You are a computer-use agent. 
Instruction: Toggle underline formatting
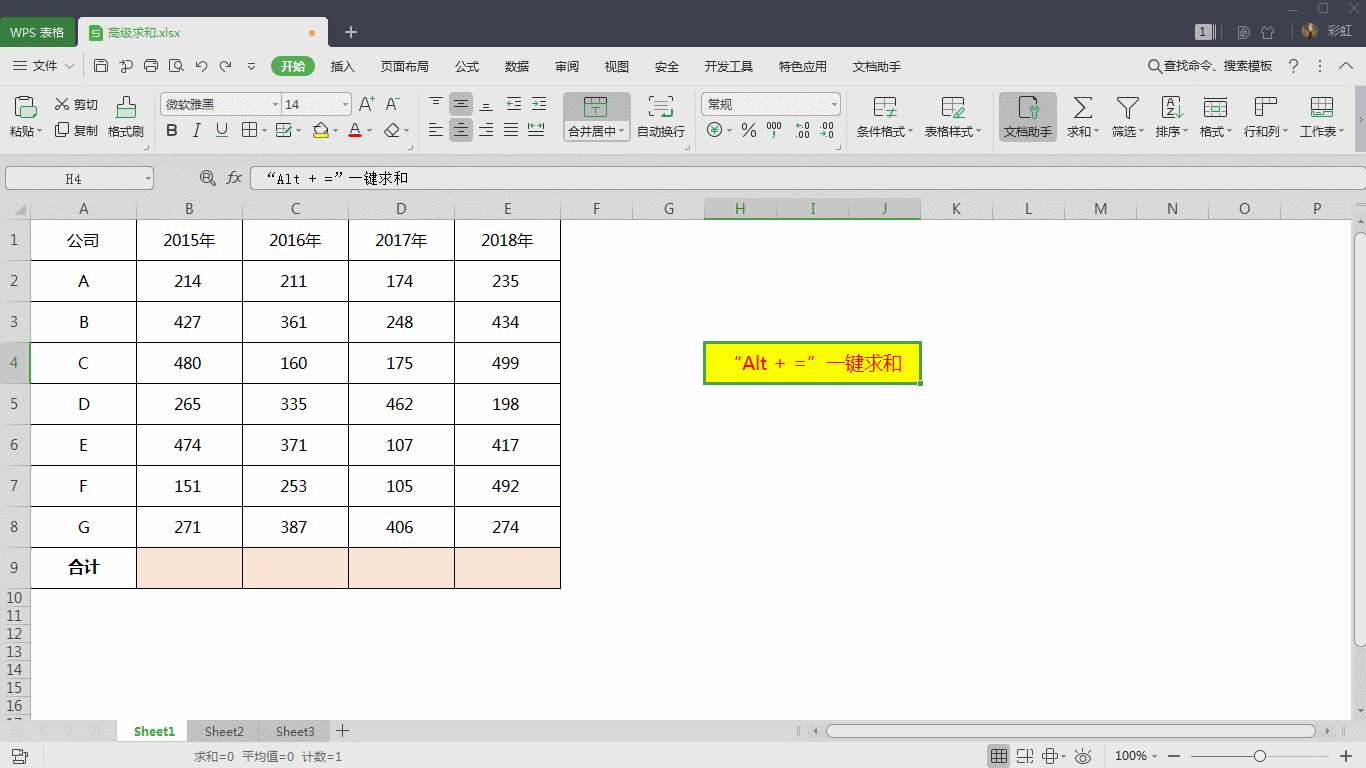[220, 130]
